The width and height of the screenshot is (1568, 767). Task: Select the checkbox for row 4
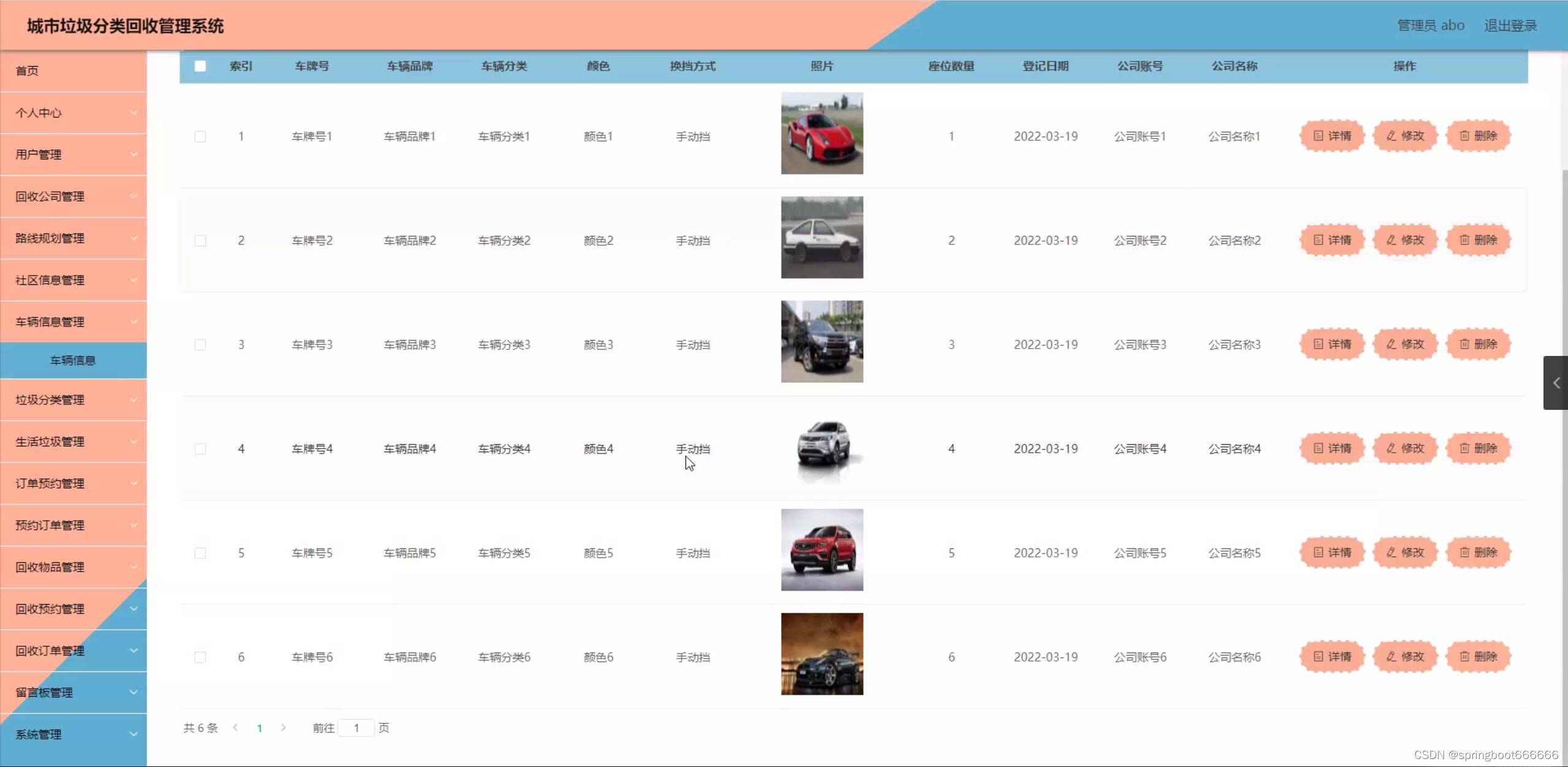pyautogui.click(x=200, y=449)
